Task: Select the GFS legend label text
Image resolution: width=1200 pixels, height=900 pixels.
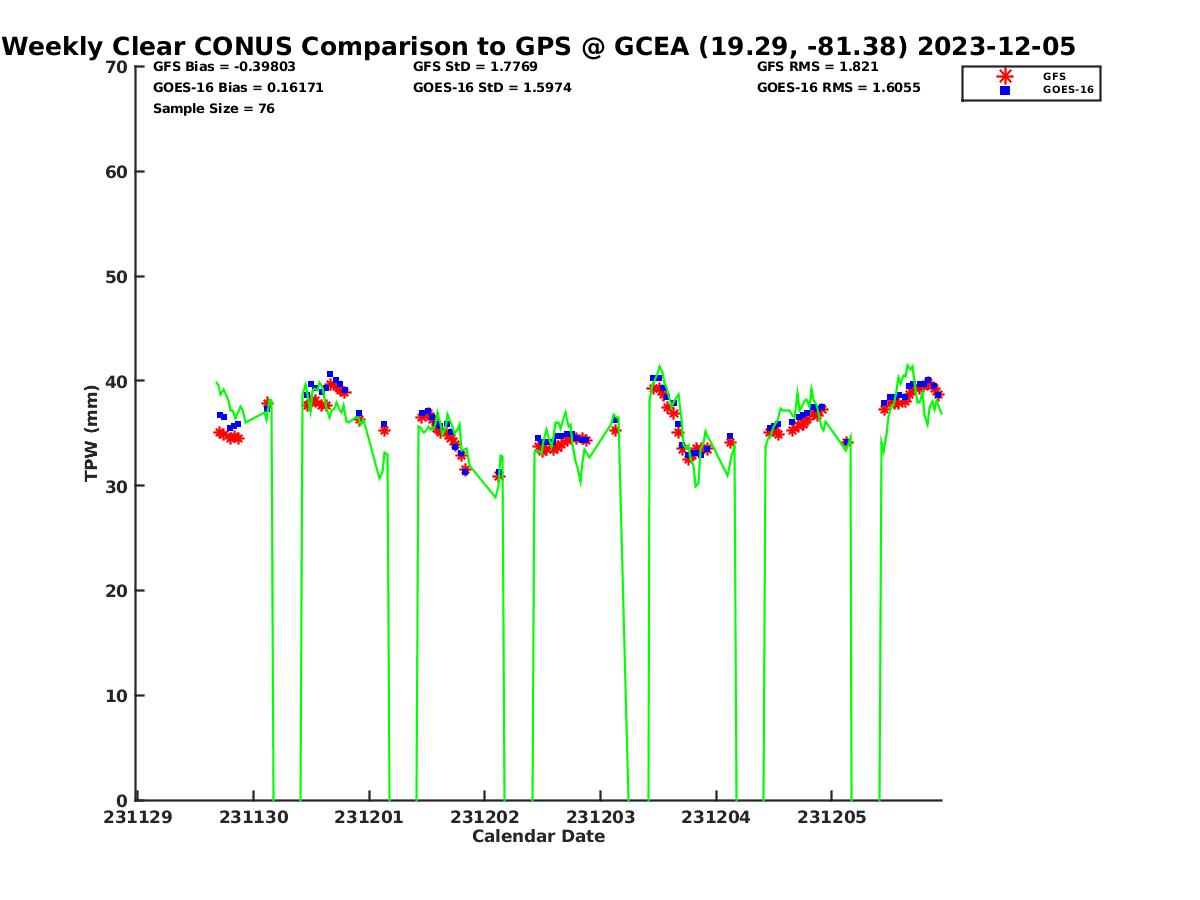Action: click(x=1054, y=76)
